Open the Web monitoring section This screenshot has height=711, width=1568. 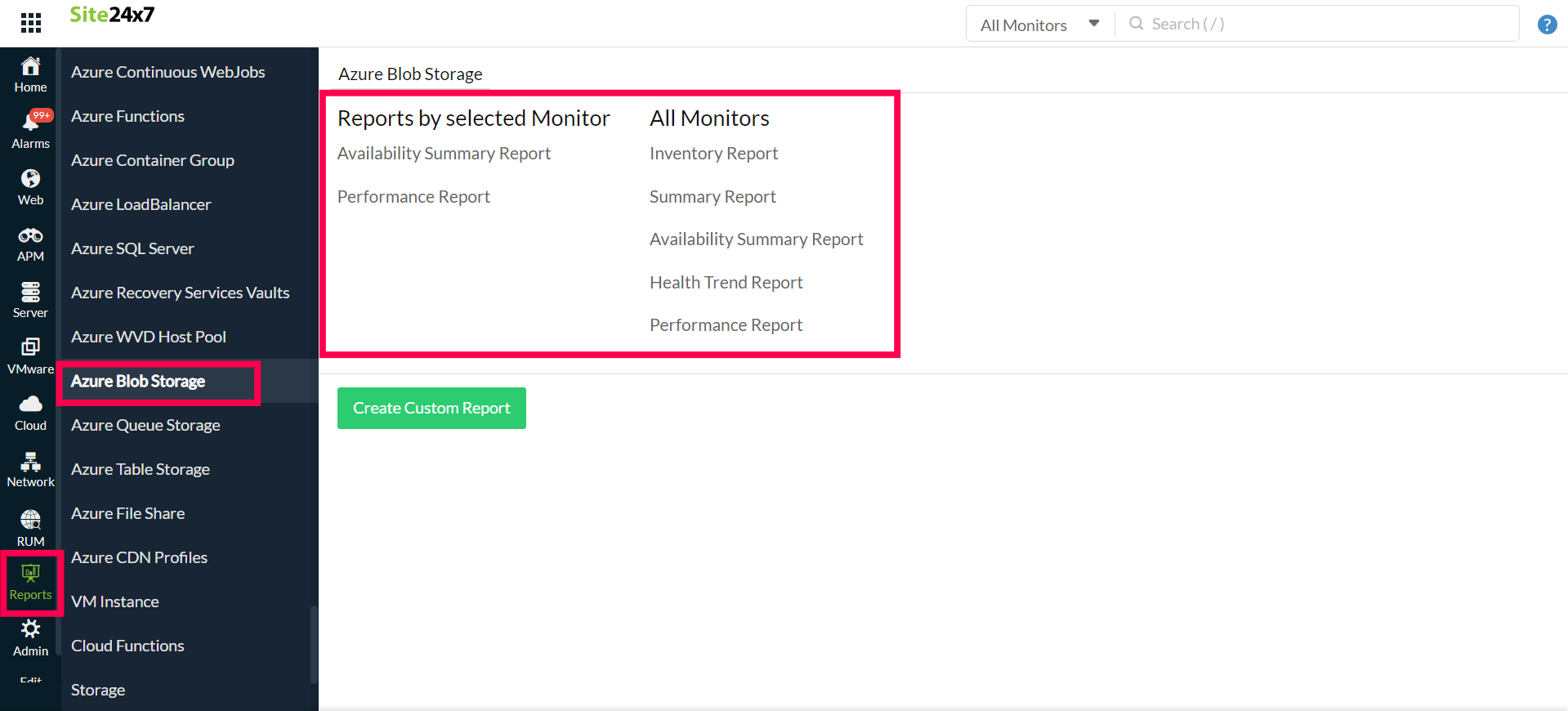click(30, 186)
